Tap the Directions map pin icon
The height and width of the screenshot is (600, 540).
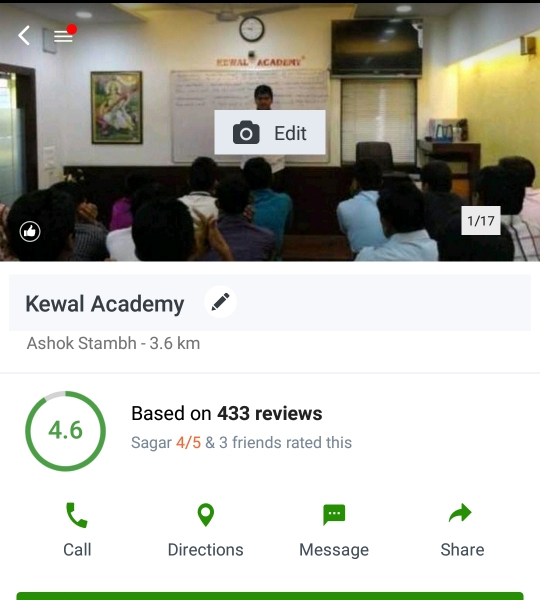point(206,515)
